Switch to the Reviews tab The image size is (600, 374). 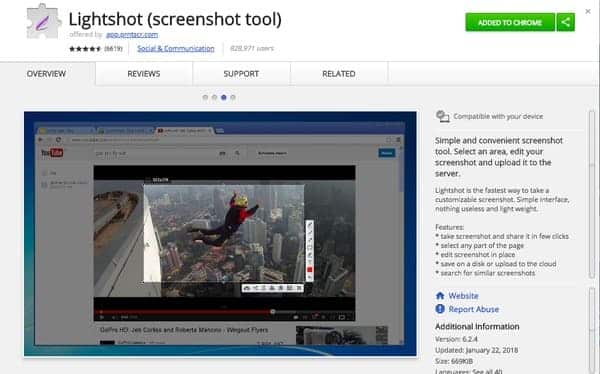tap(144, 73)
